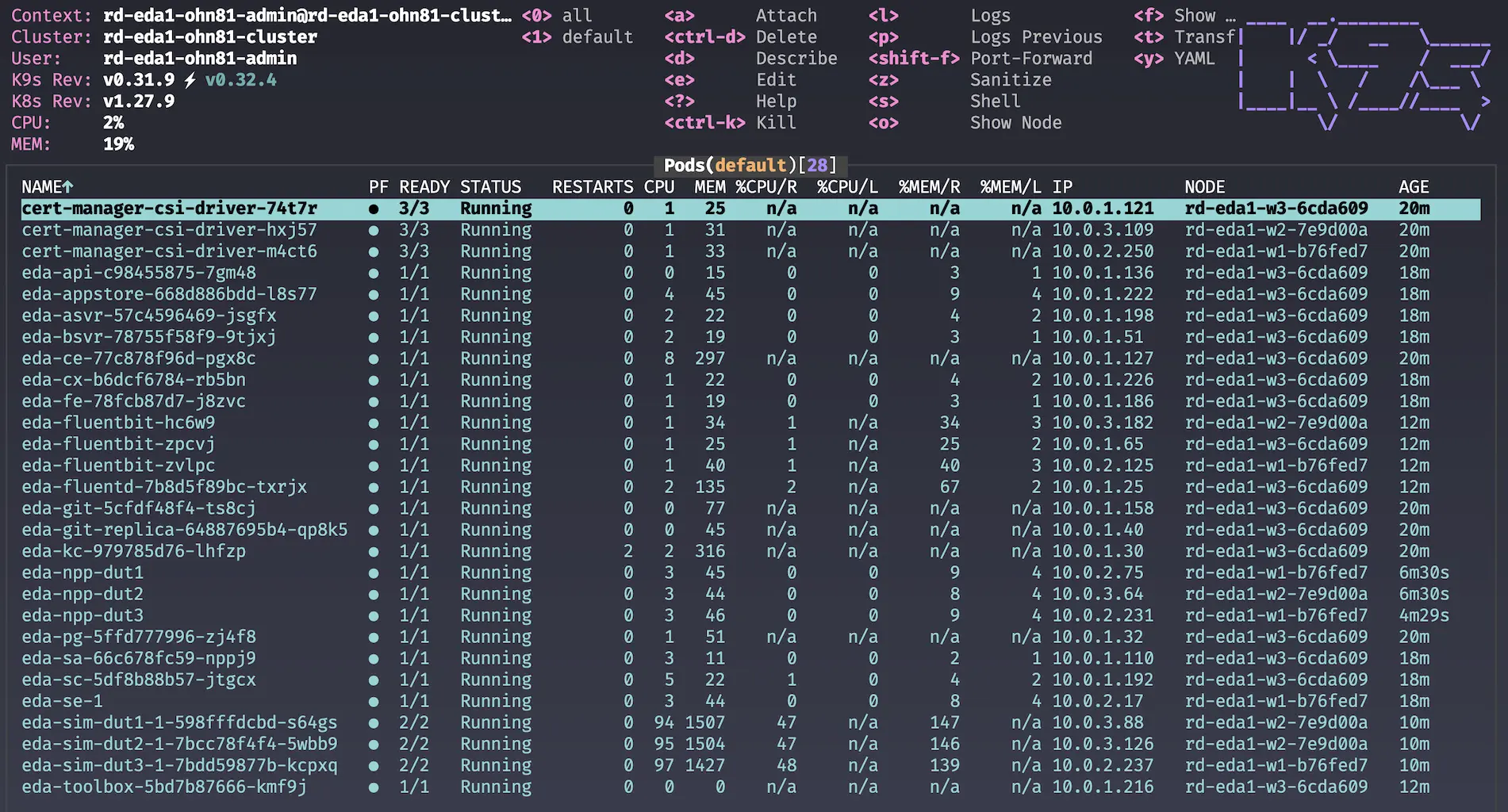This screenshot has width=1508, height=812.
Task: Click the Port-Forward shortcut hint
Action: [1030, 59]
